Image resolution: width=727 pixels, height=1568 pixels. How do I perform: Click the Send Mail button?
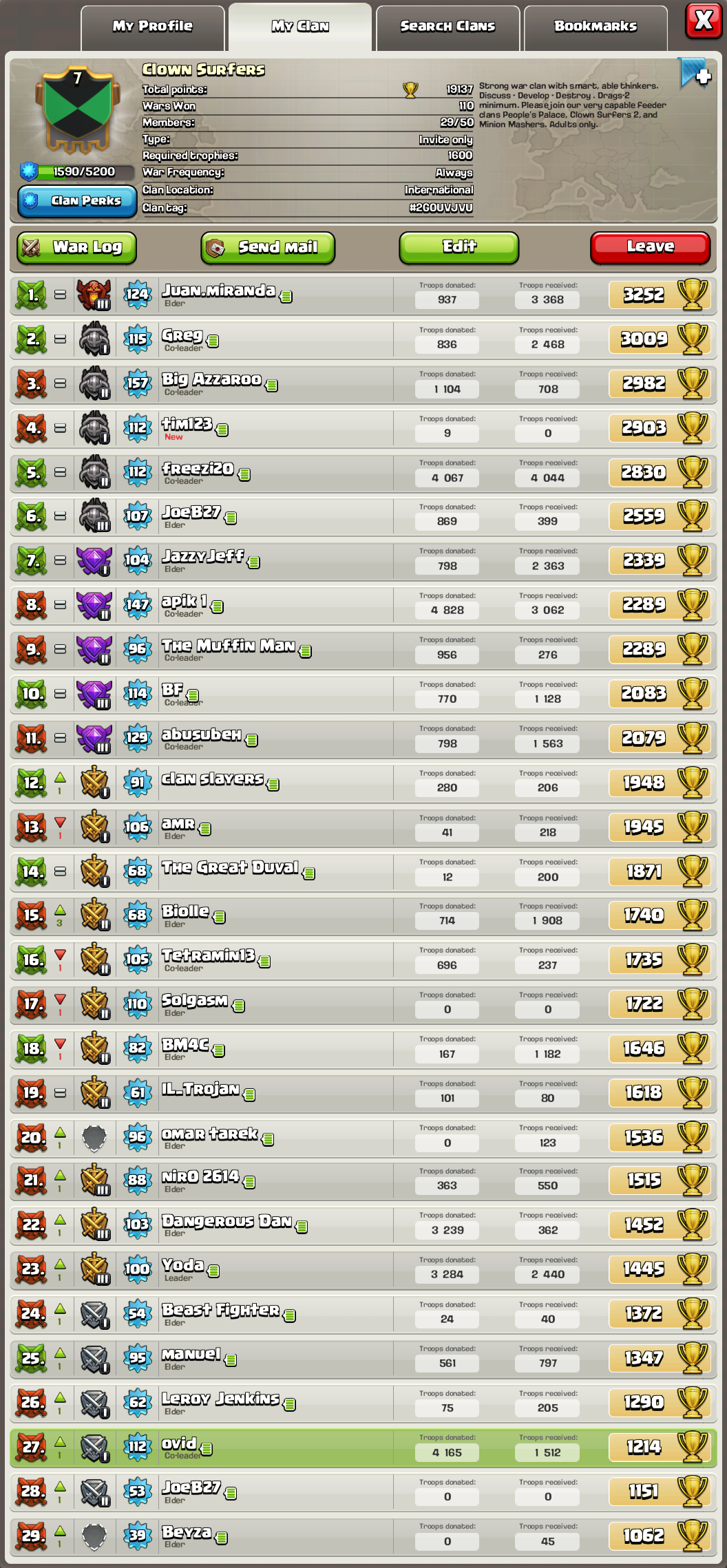(x=268, y=248)
